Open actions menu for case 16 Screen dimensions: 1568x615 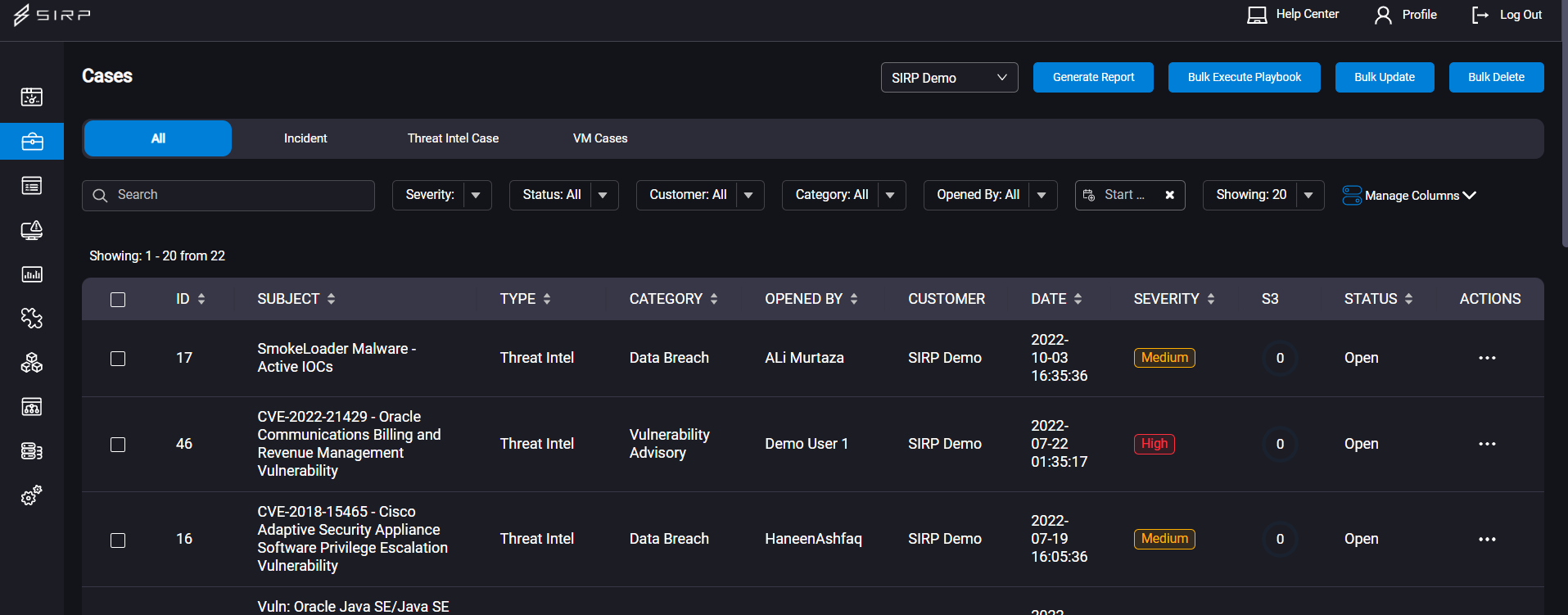pyautogui.click(x=1487, y=539)
